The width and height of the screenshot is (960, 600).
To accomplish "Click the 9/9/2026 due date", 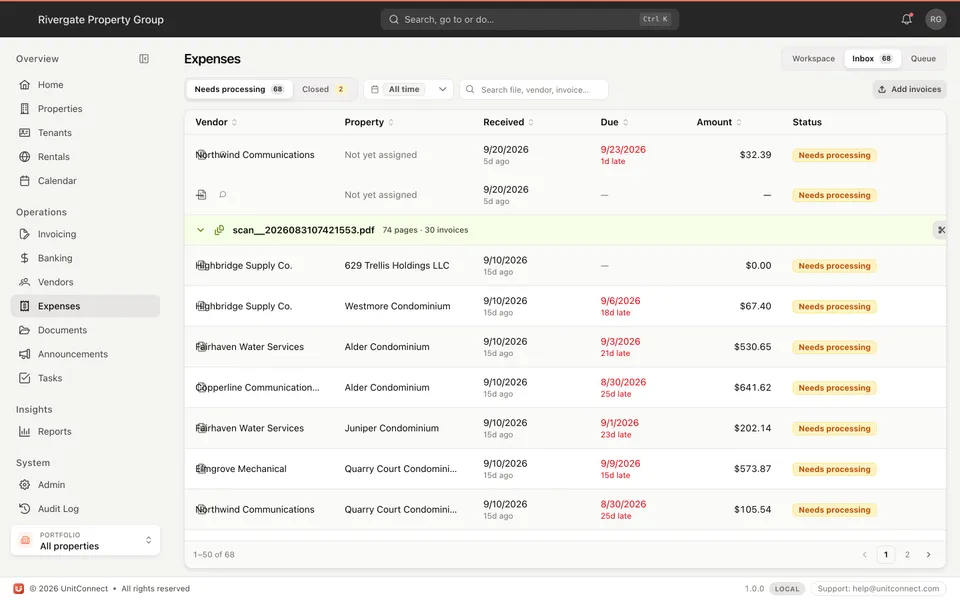I will tap(620, 463).
